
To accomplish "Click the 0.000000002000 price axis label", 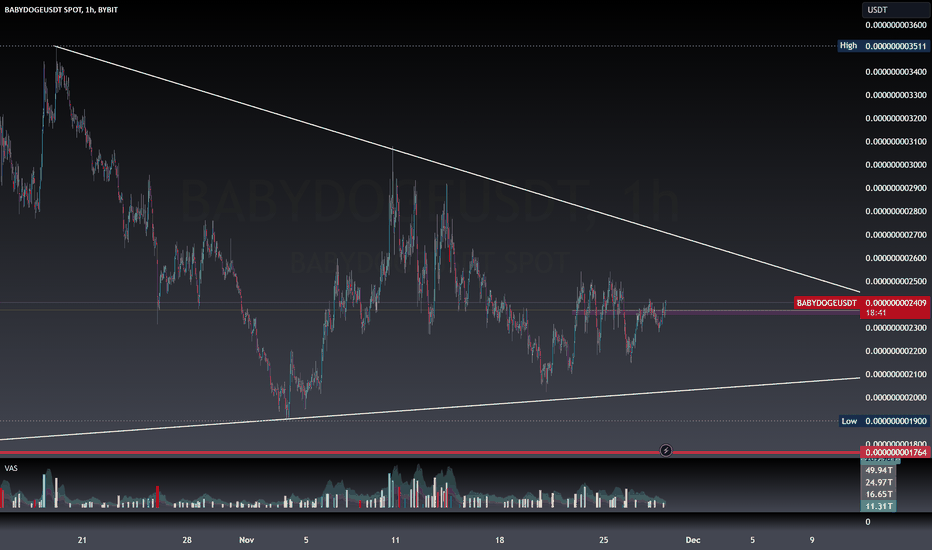I will [x=896, y=397].
